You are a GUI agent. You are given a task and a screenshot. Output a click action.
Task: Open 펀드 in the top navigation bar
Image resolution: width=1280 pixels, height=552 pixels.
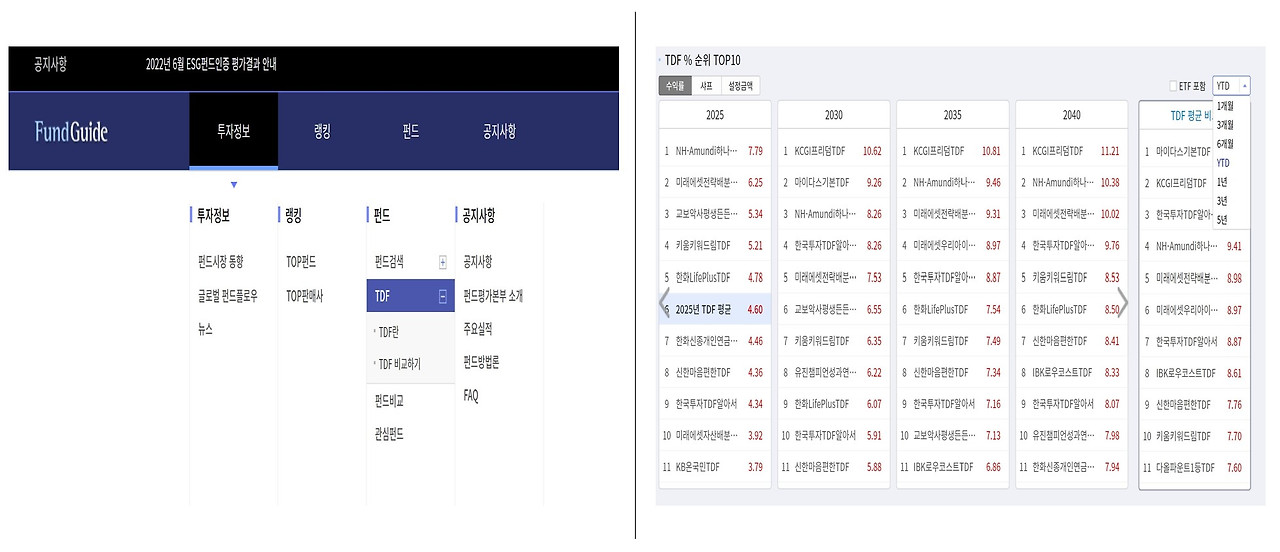(410, 131)
